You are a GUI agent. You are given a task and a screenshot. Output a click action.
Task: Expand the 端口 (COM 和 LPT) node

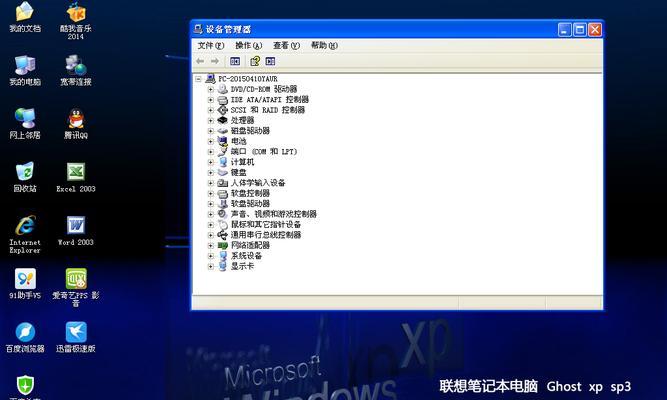(x=211, y=151)
